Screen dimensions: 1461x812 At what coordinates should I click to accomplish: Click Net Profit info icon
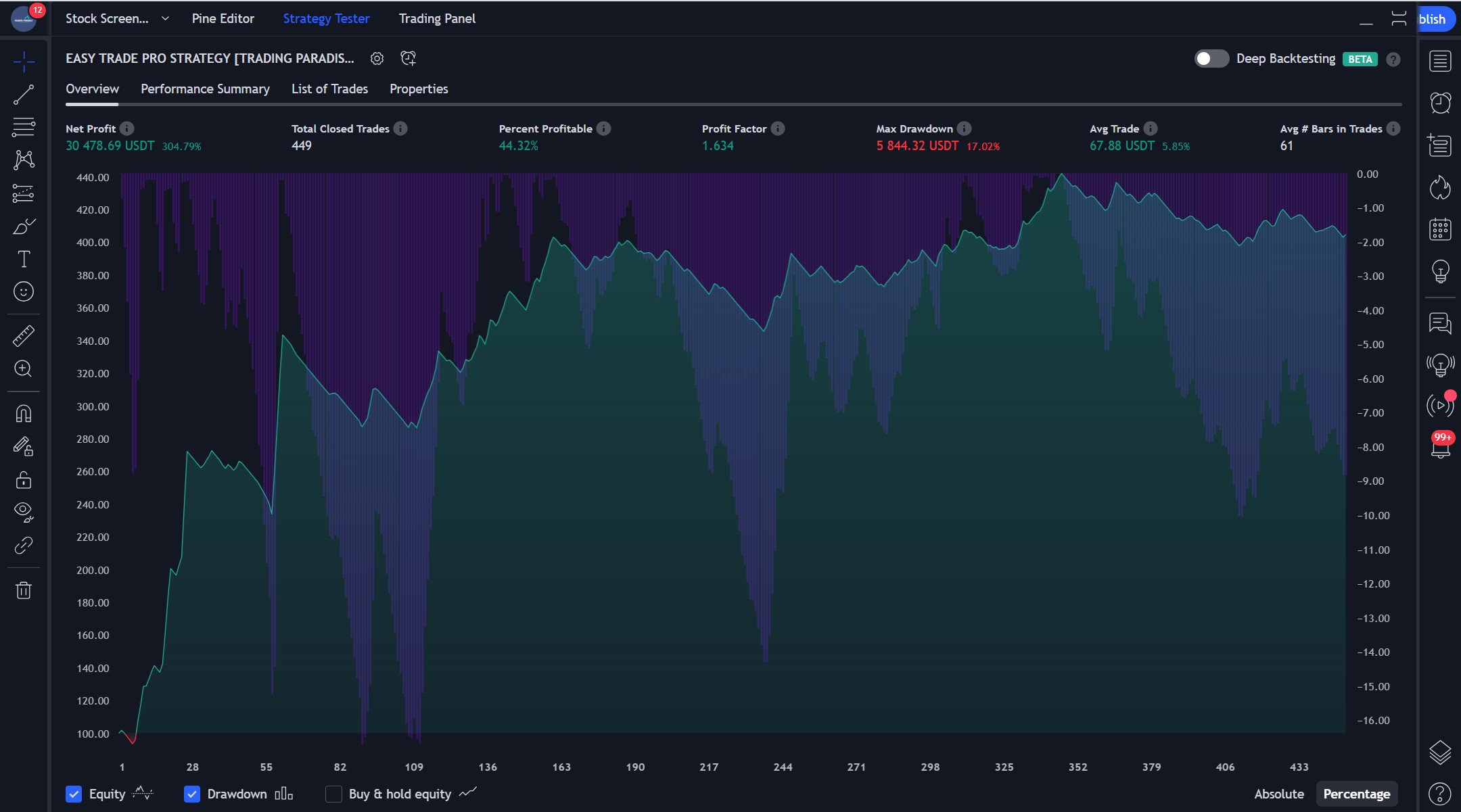pyautogui.click(x=127, y=128)
